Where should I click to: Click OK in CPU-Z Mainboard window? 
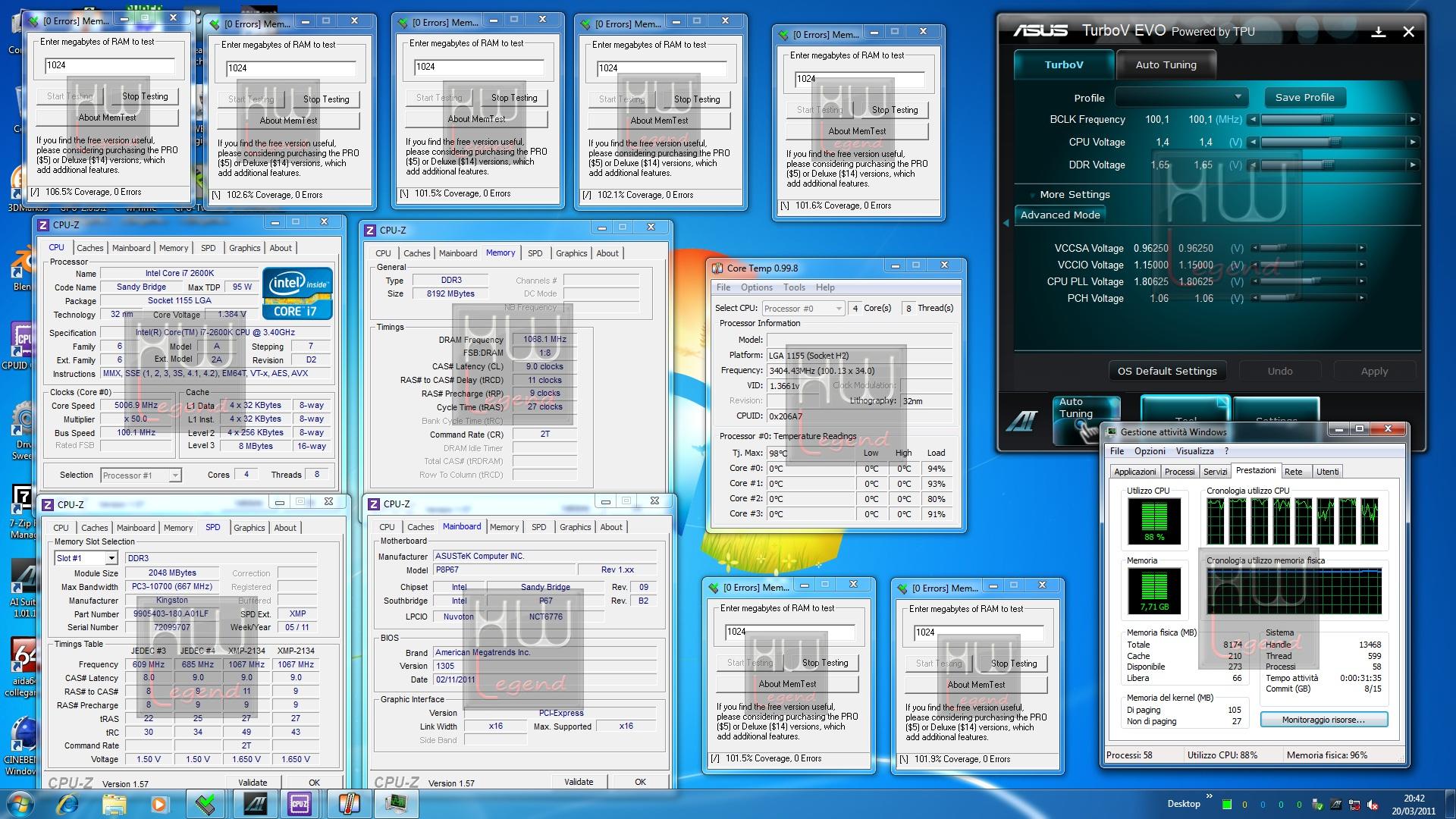pyautogui.click(x=640, y=782)
